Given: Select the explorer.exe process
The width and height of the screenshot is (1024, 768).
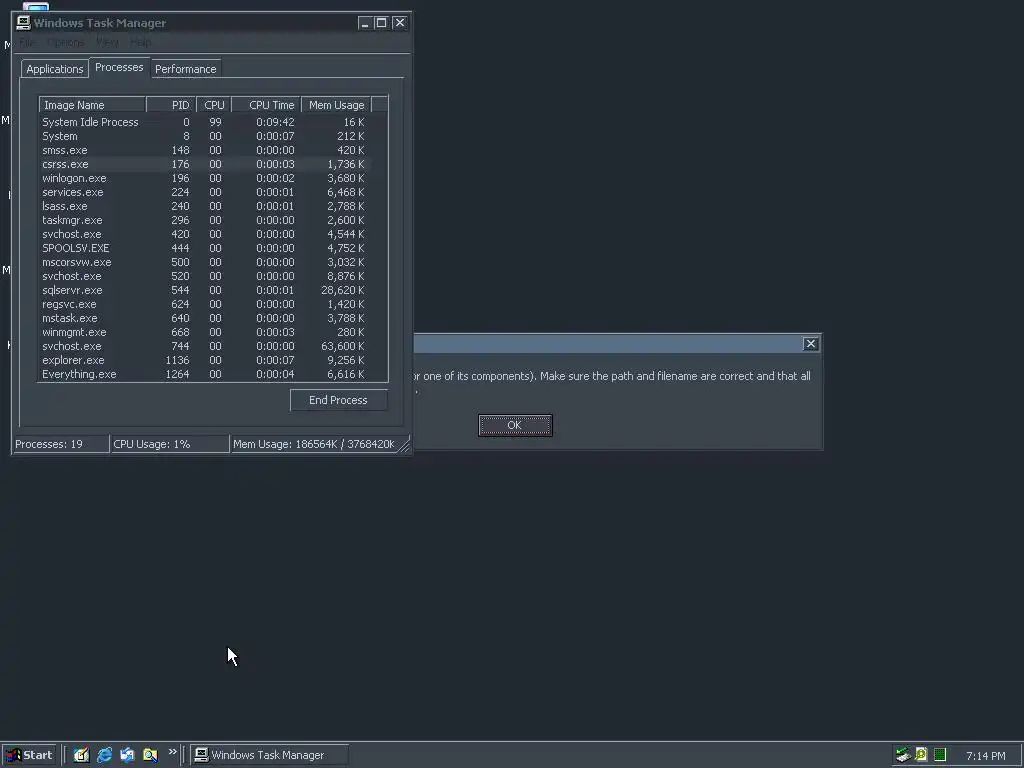Looking at the screenshot, I should pyautogui.click(x=205, y=360).
